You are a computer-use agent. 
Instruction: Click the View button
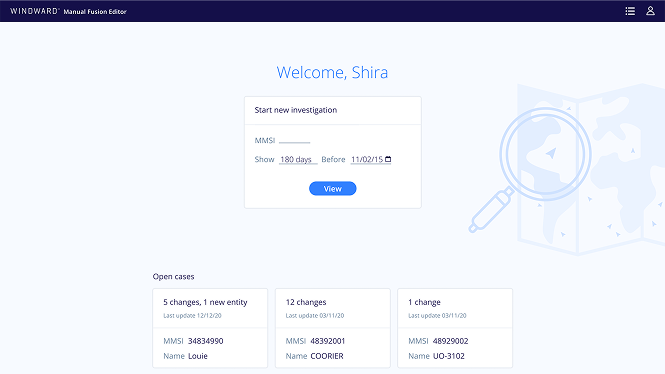(332, 189)
